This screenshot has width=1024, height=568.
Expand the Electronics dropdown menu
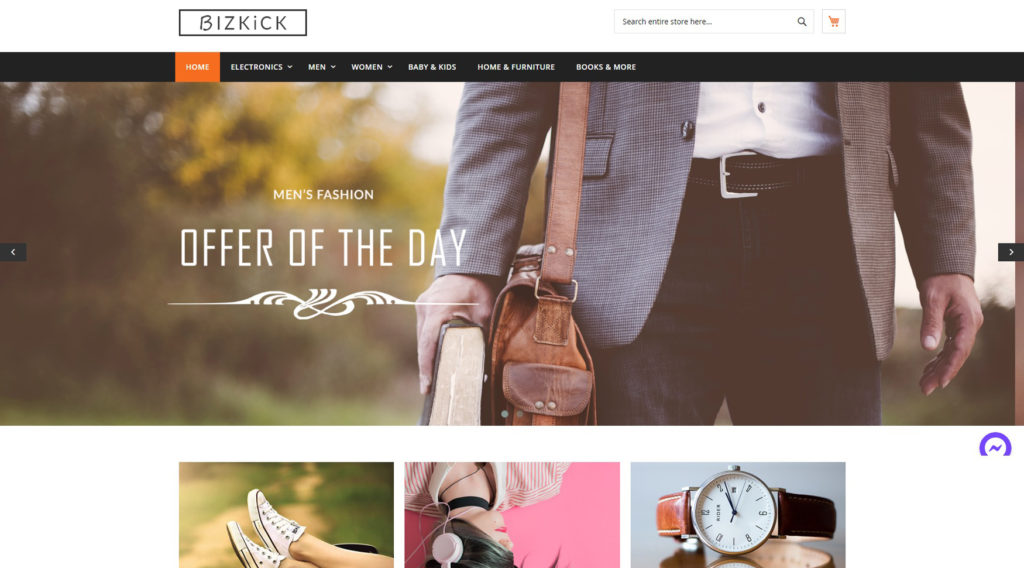point(261,67)
